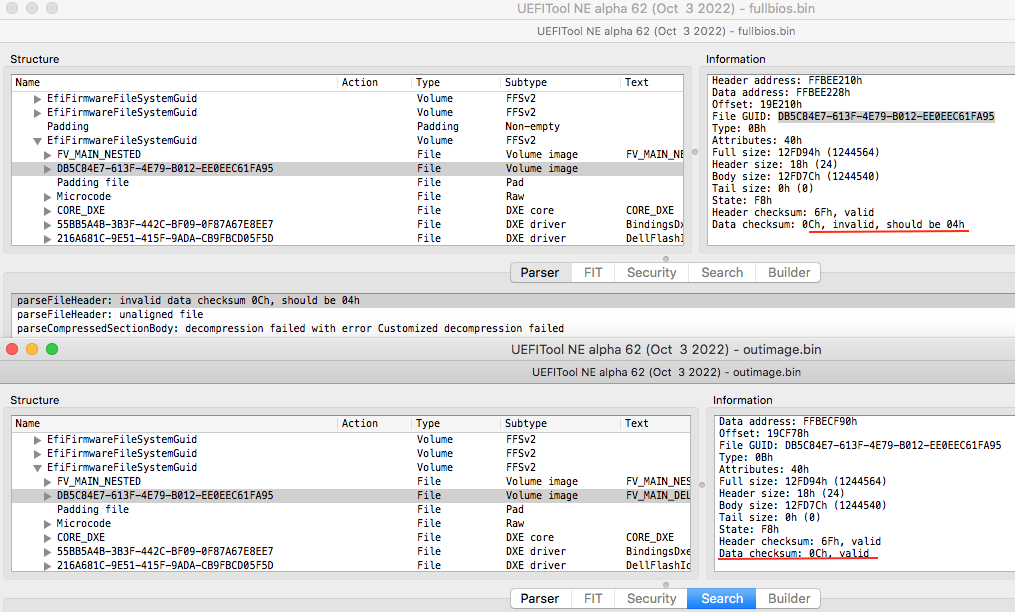1015x612 pixels.
Task: Select CORE_DXE row name in outimage.bin window
Action: click(x=81, y=538)
